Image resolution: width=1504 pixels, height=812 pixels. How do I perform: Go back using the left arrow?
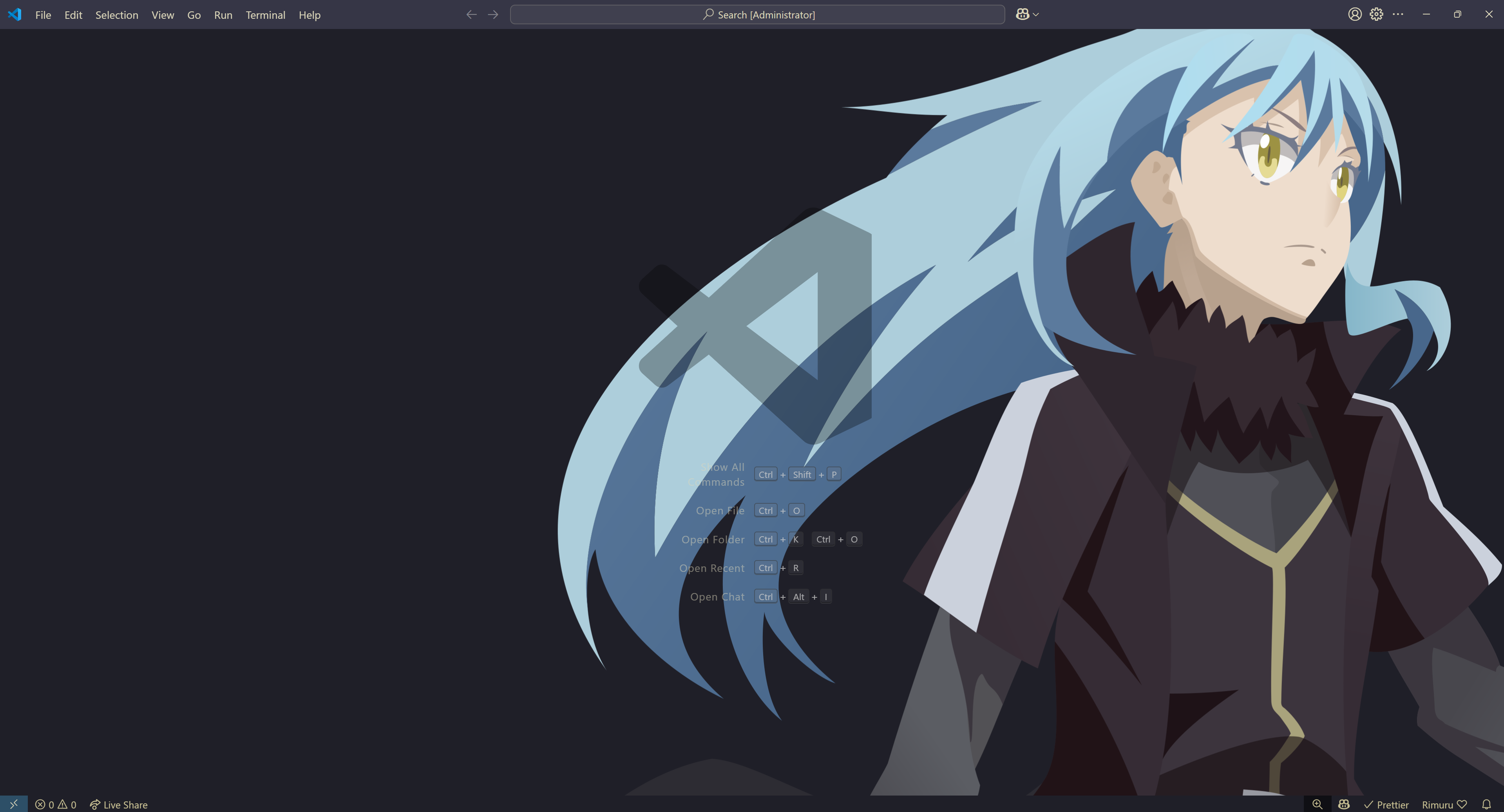tap(471, 14)
